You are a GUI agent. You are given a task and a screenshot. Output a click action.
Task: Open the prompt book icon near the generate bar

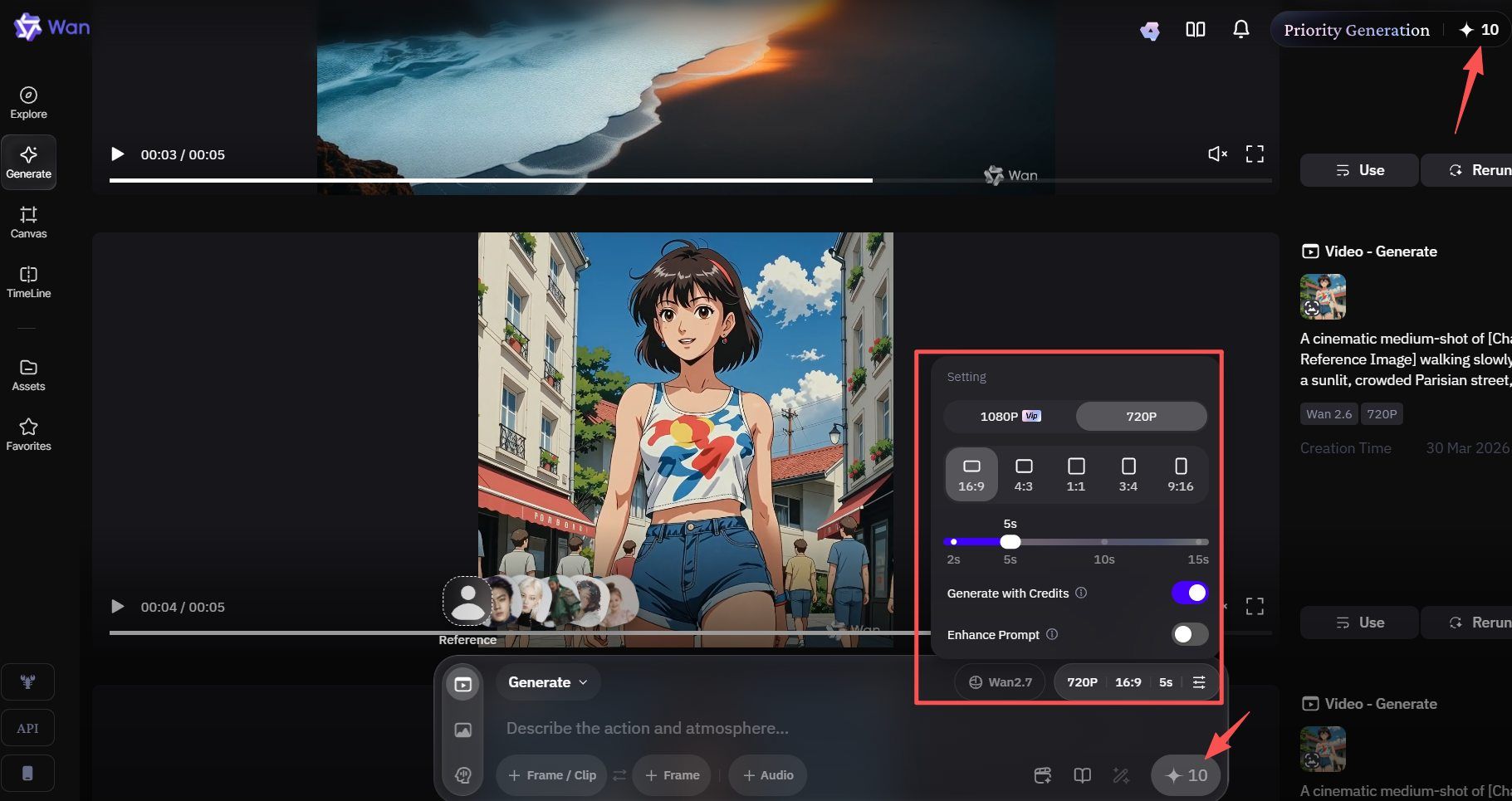pos(1081,775)
